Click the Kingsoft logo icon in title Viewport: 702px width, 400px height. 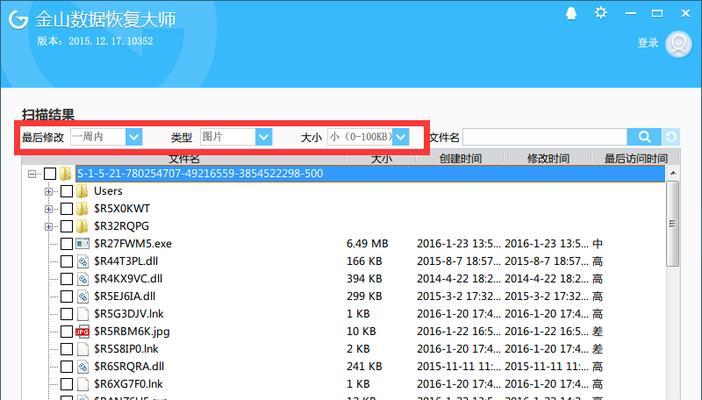click(x=18, y=19)
